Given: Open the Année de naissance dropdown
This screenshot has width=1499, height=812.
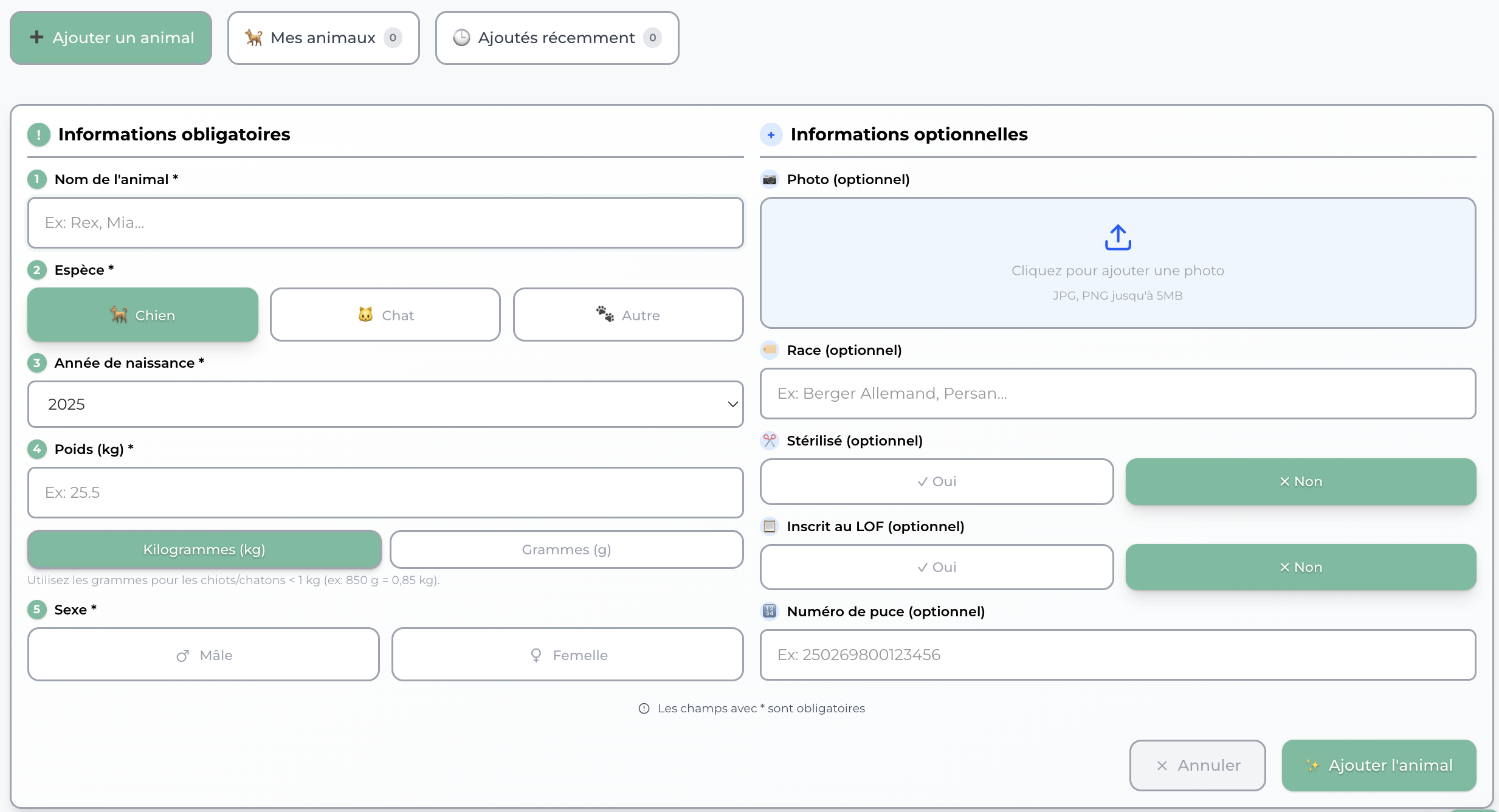Looking at the screenshot, I should (385, 404).
